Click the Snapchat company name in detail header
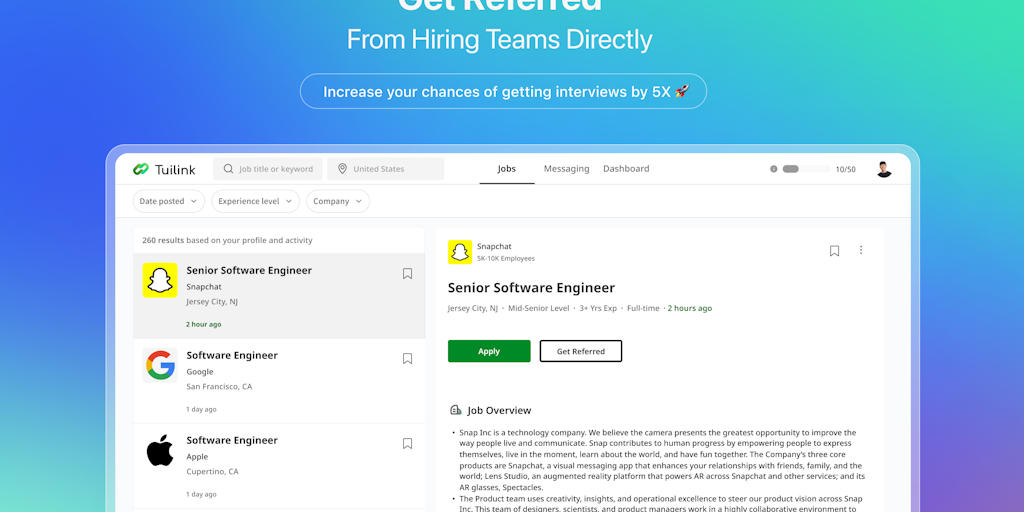Viewport: 1024px width, 512px height. (494, 246)
